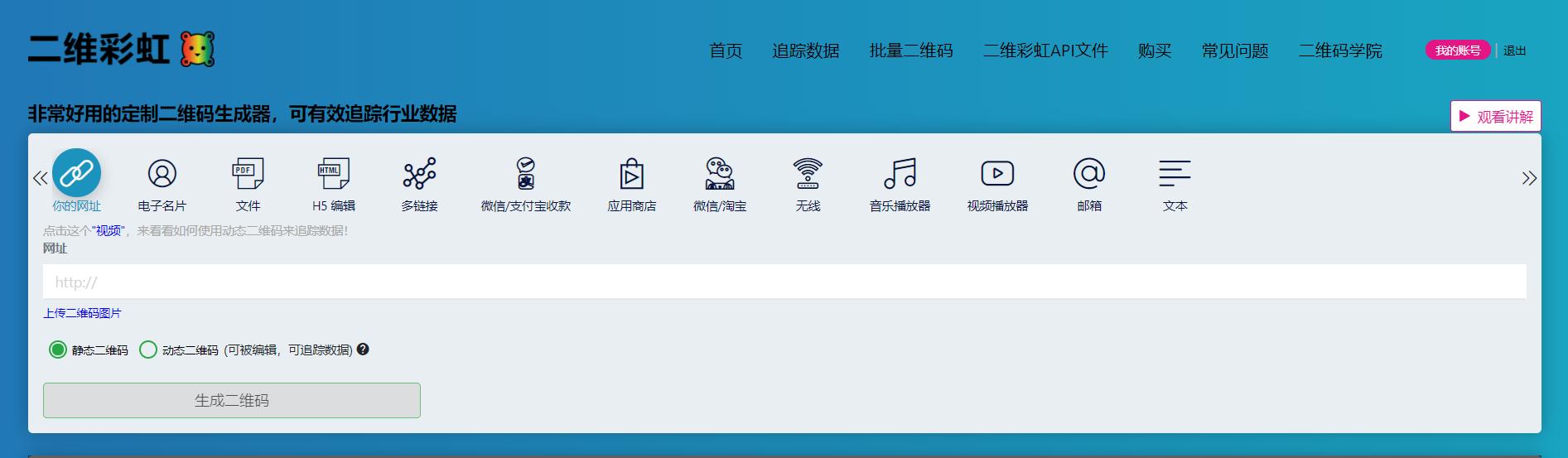Image resolution: width=1568 pixels, height=458 pixels.
Task: Open the 二维码学院 menu item
Action: (x=1340, y=51)
